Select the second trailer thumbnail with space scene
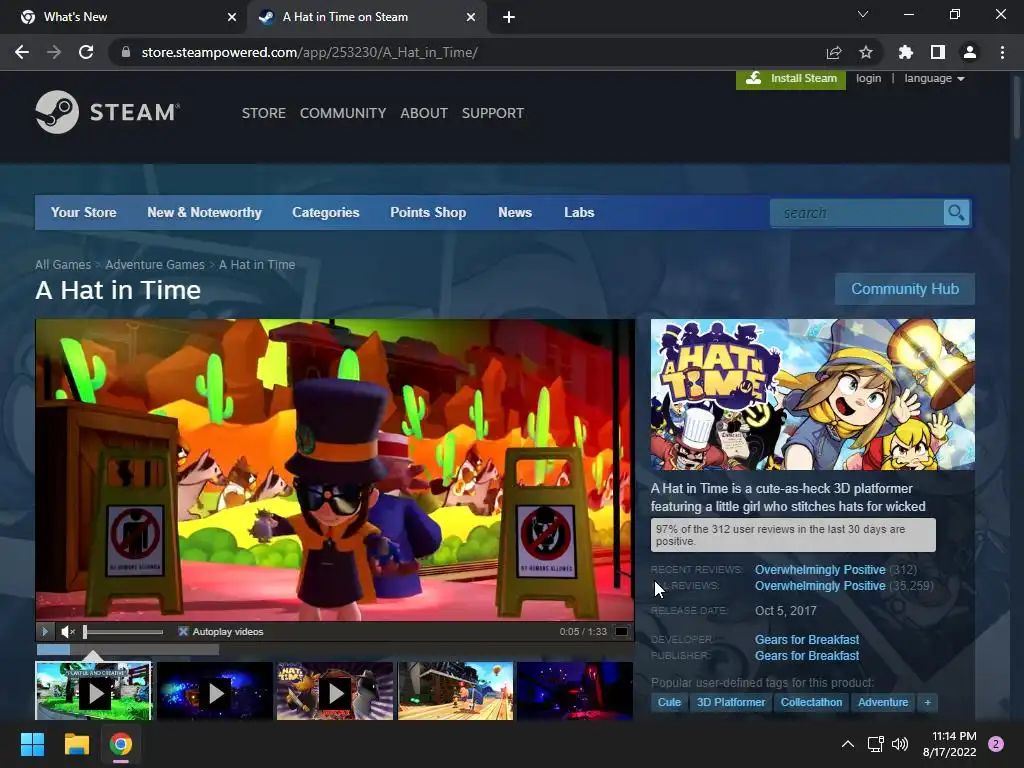 point(215,691)
